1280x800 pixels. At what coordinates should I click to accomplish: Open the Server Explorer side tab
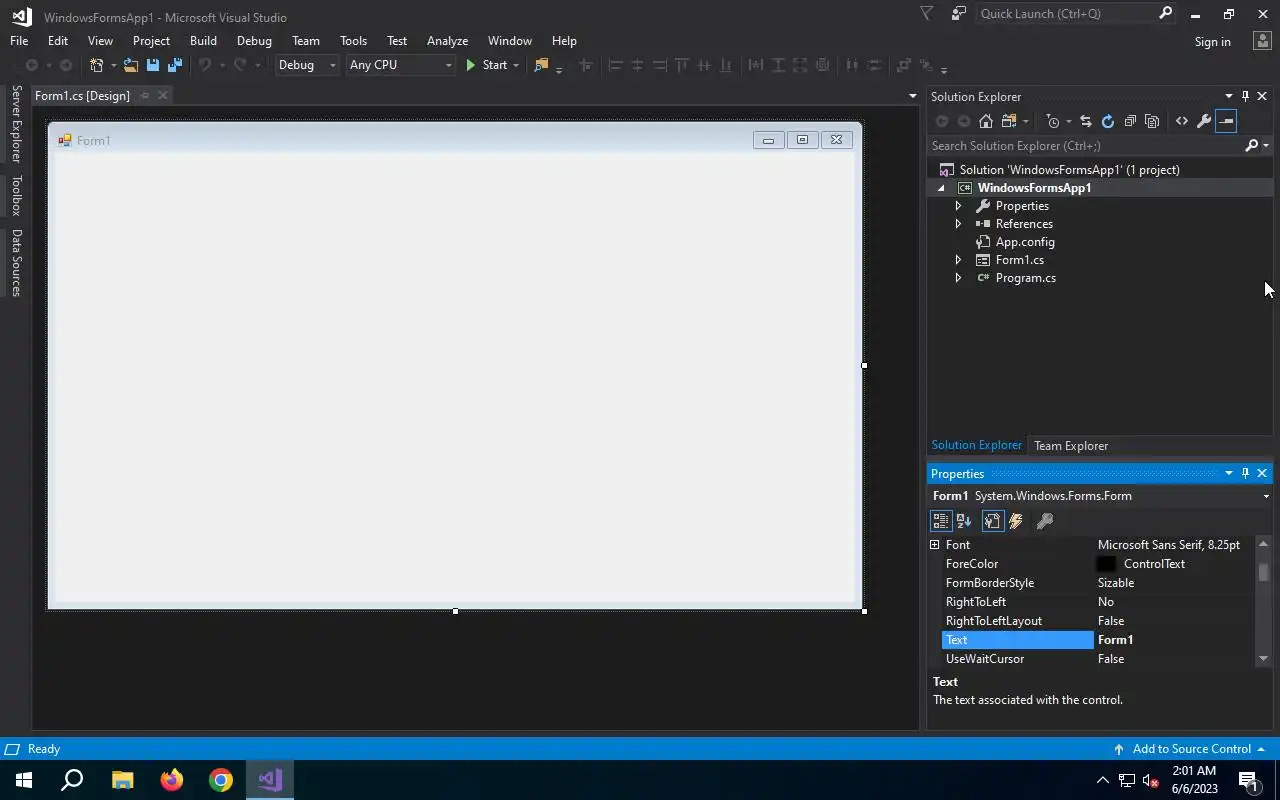click(x=16, y=124)
